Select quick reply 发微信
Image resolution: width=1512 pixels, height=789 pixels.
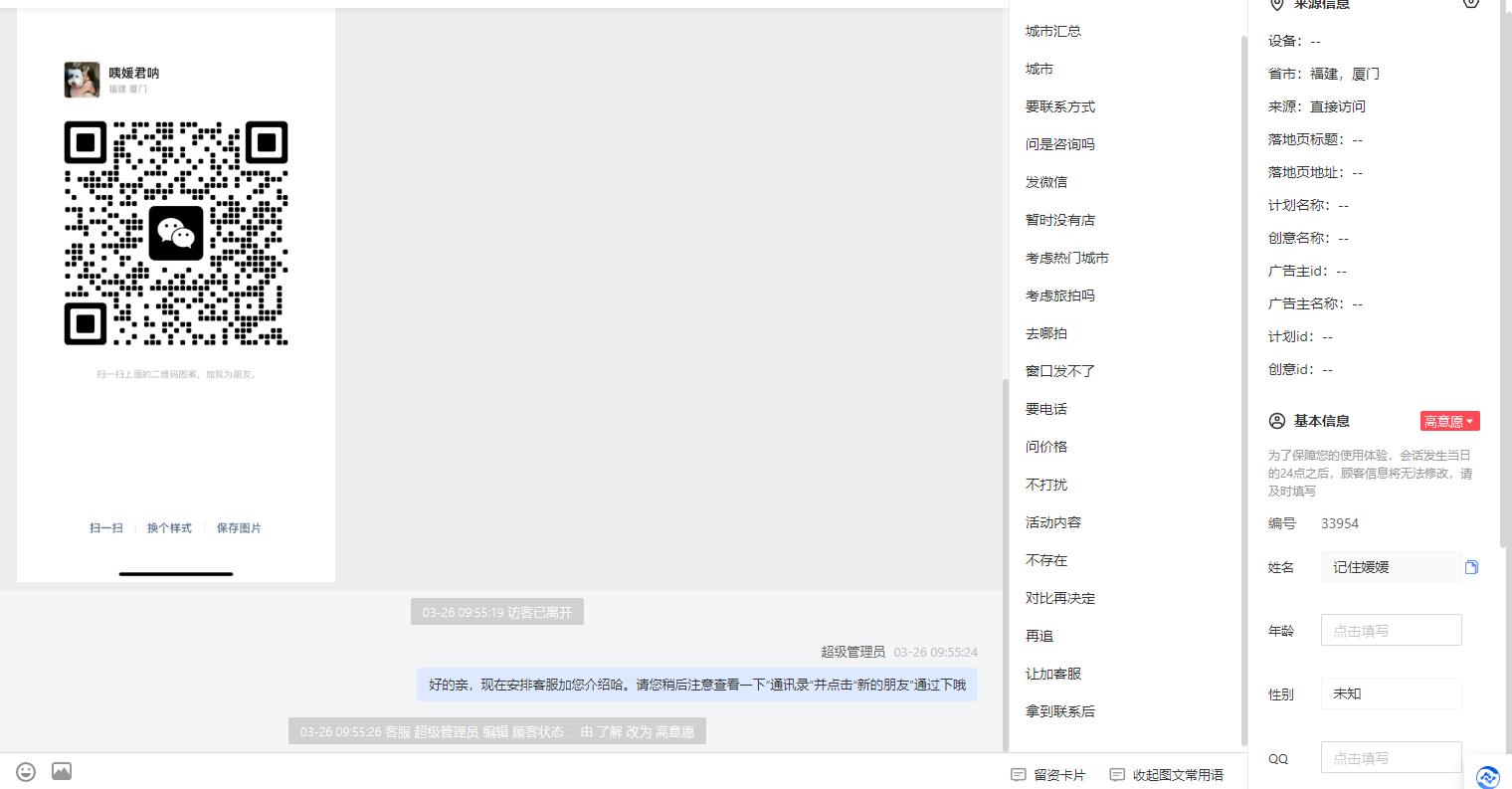[x=1046, y=182]
